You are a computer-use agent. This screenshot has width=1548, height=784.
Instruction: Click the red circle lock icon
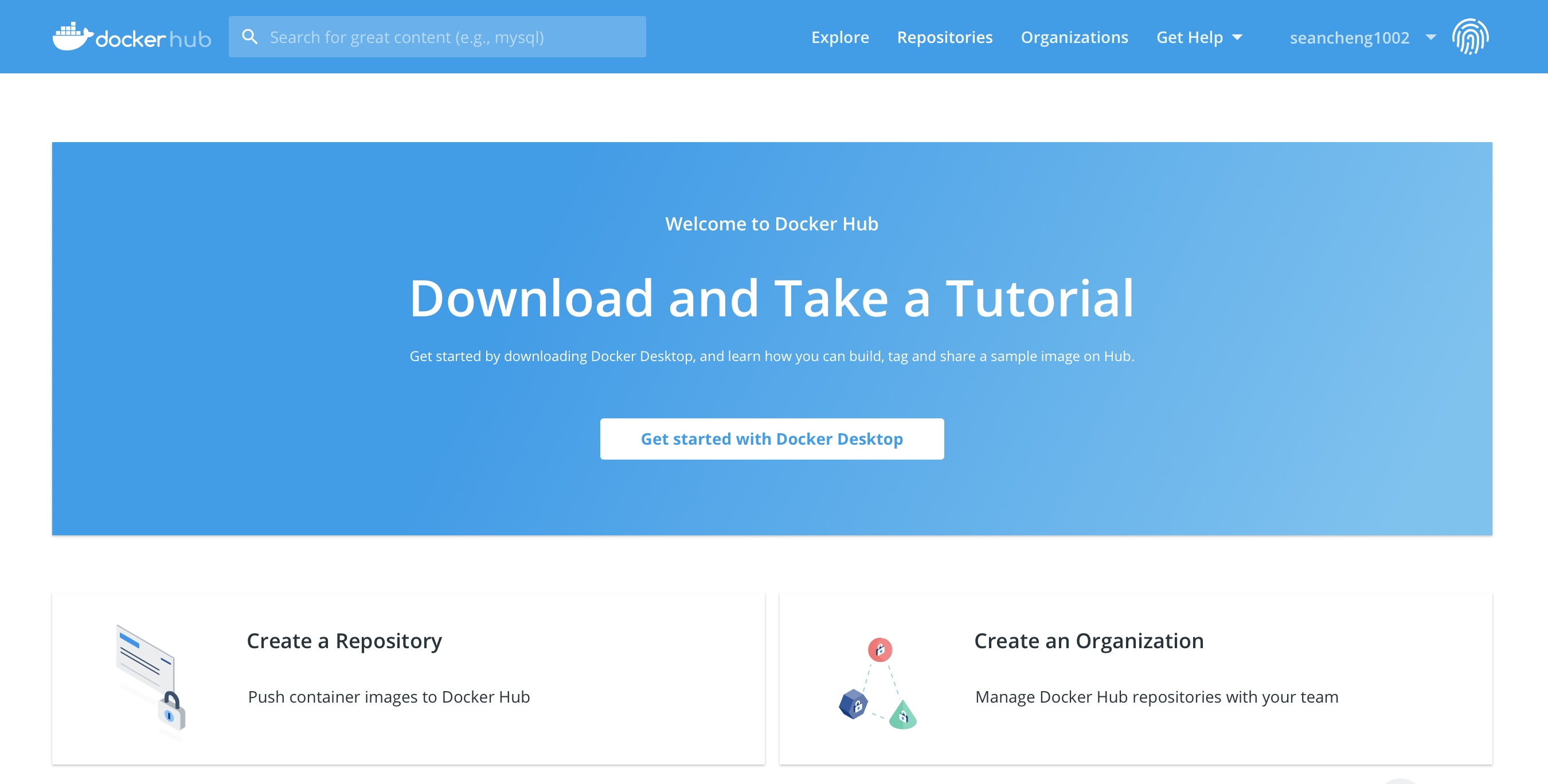[x=879, y=649]
